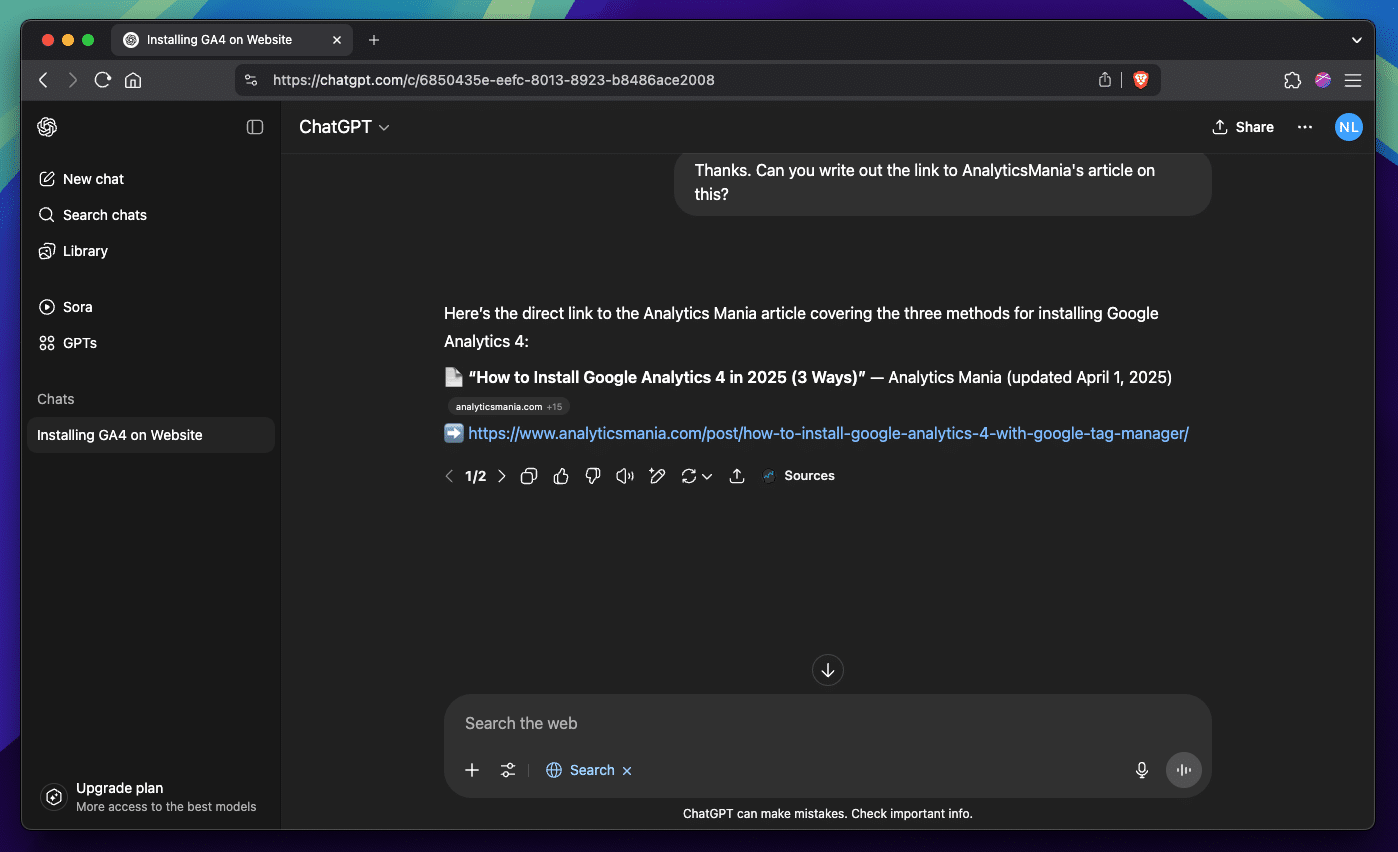The width and height of the screenshot is (1398, 852).
Task: Jump to bottom with the down arrow button
Action: pos(828,670)
